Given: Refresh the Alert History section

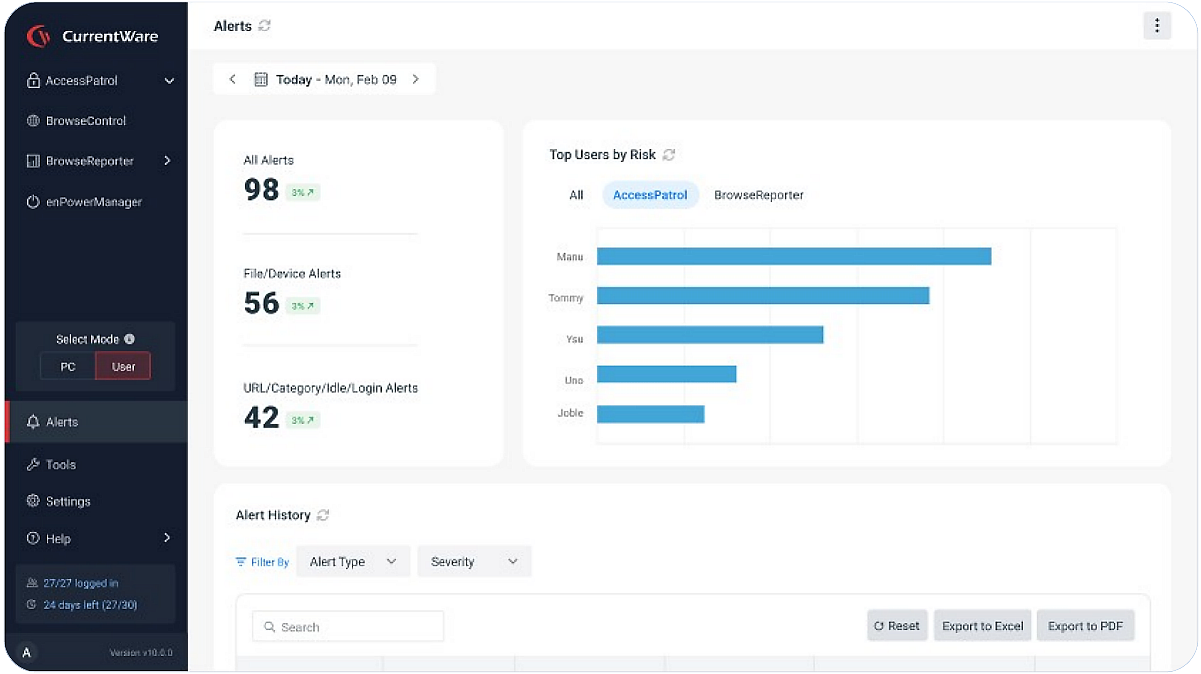Looking at the screenshot, I should point(323,515).
